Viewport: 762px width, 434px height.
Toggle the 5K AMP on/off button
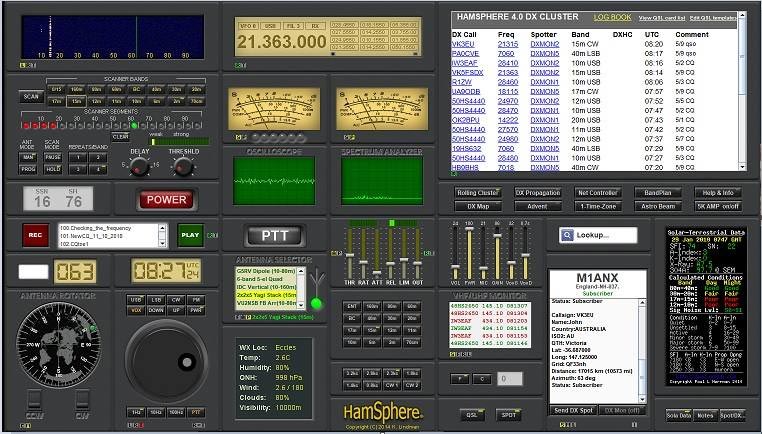pyautogui.click(x=718, y=206)
